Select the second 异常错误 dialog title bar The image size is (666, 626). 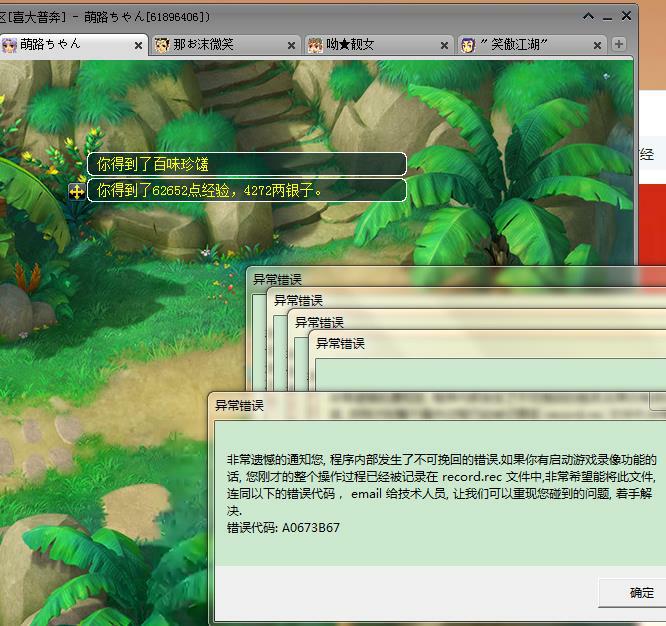click(466, 300)
